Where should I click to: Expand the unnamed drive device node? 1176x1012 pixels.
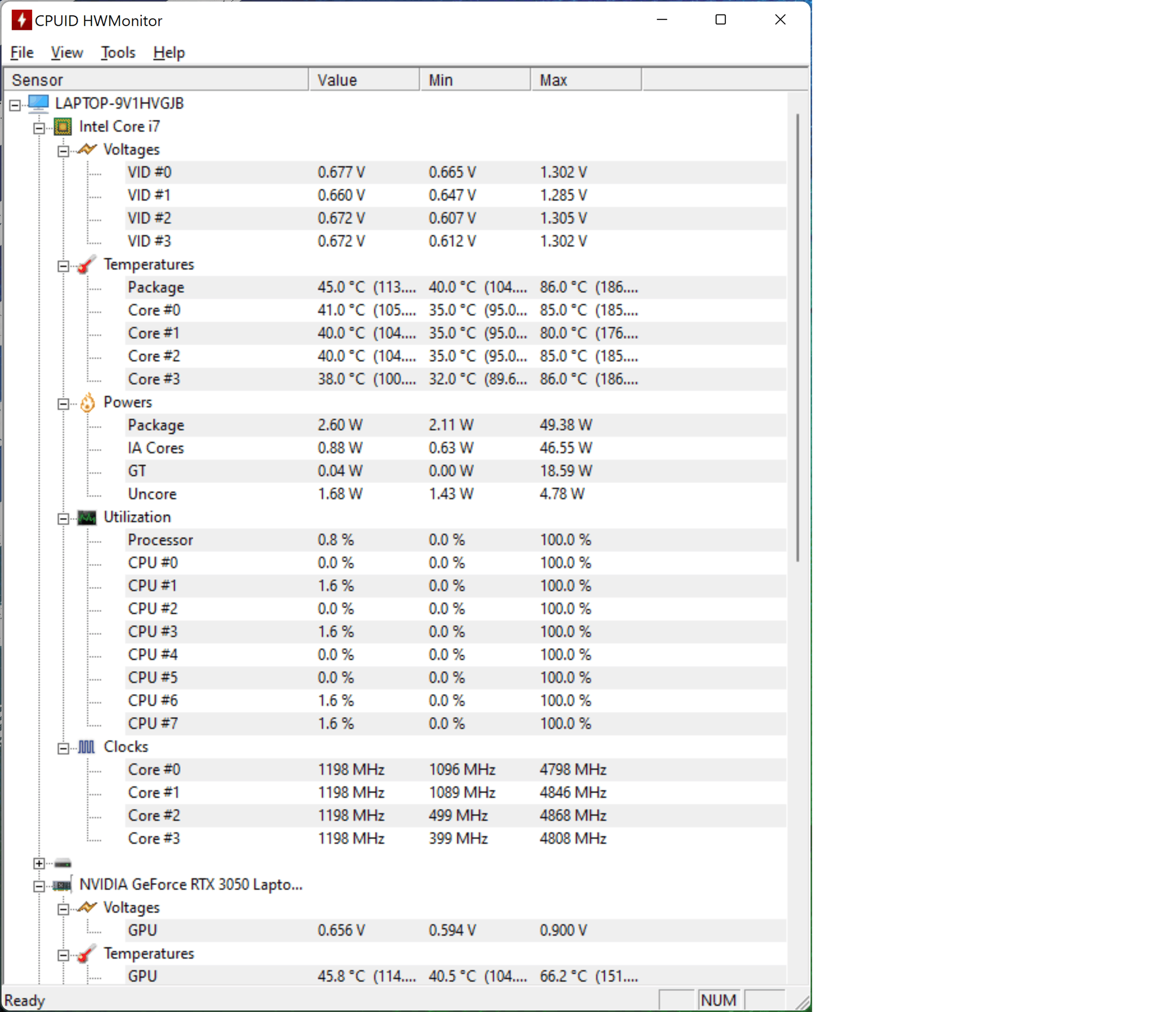click(39, 863)
